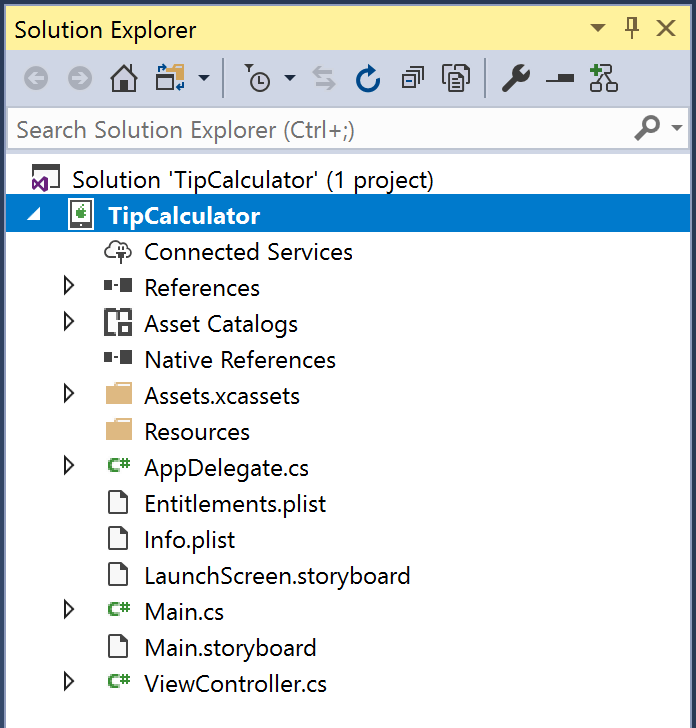Expand Main.cs file node
696x728 pixels.
pyautogui.click(x=69, y=609)
